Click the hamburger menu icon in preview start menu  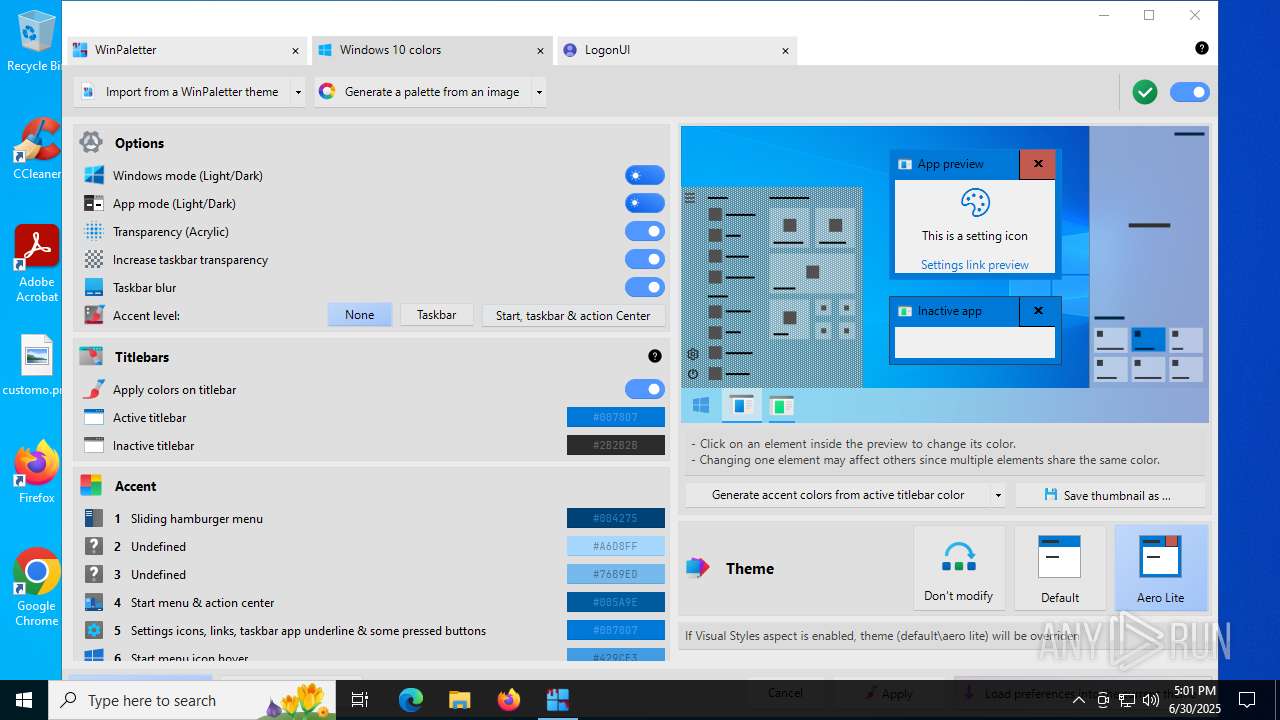[x=690, y=198]
